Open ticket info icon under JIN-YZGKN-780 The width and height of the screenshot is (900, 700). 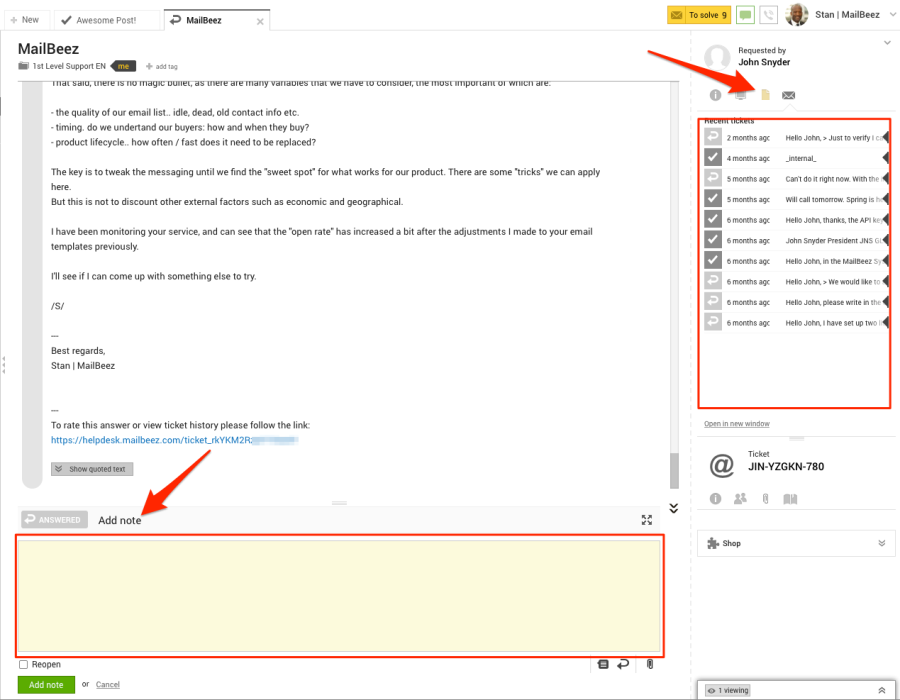tap(715, 499)
